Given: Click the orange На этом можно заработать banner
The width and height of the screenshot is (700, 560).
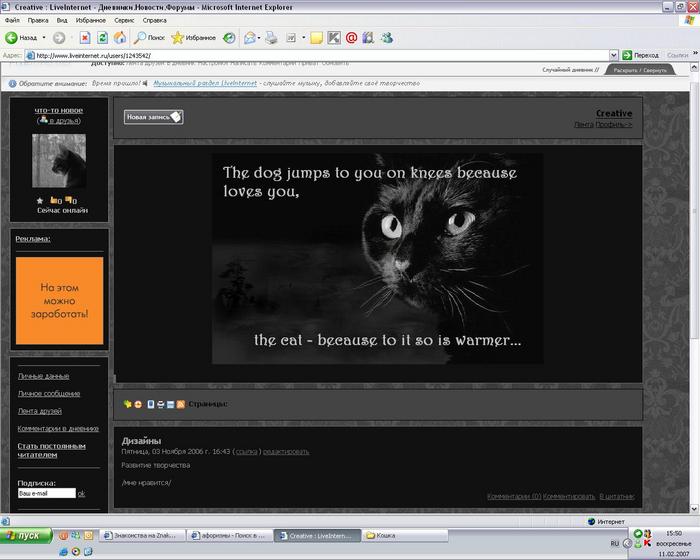Looking at the screenshot, I should [x=59, y=301].
